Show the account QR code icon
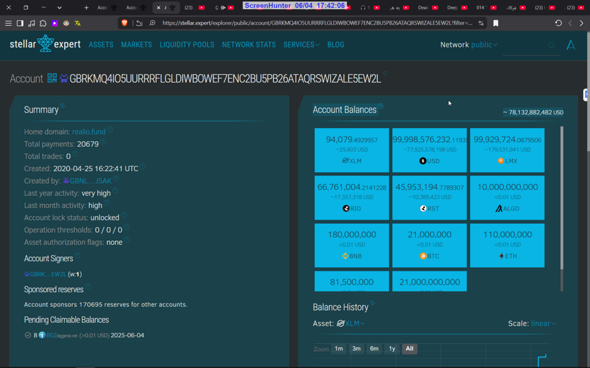 click(52, 78)
